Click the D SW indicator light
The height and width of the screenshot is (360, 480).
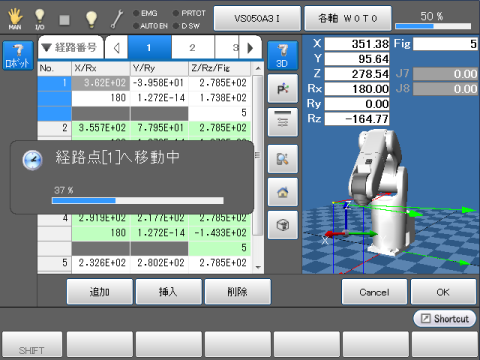[176, 26]
